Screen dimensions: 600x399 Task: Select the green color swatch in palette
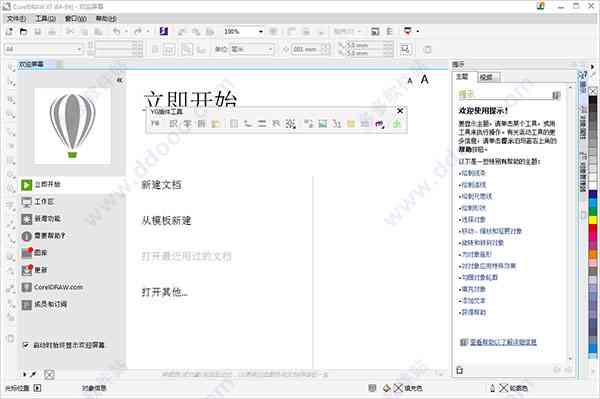tap(593, 212)
